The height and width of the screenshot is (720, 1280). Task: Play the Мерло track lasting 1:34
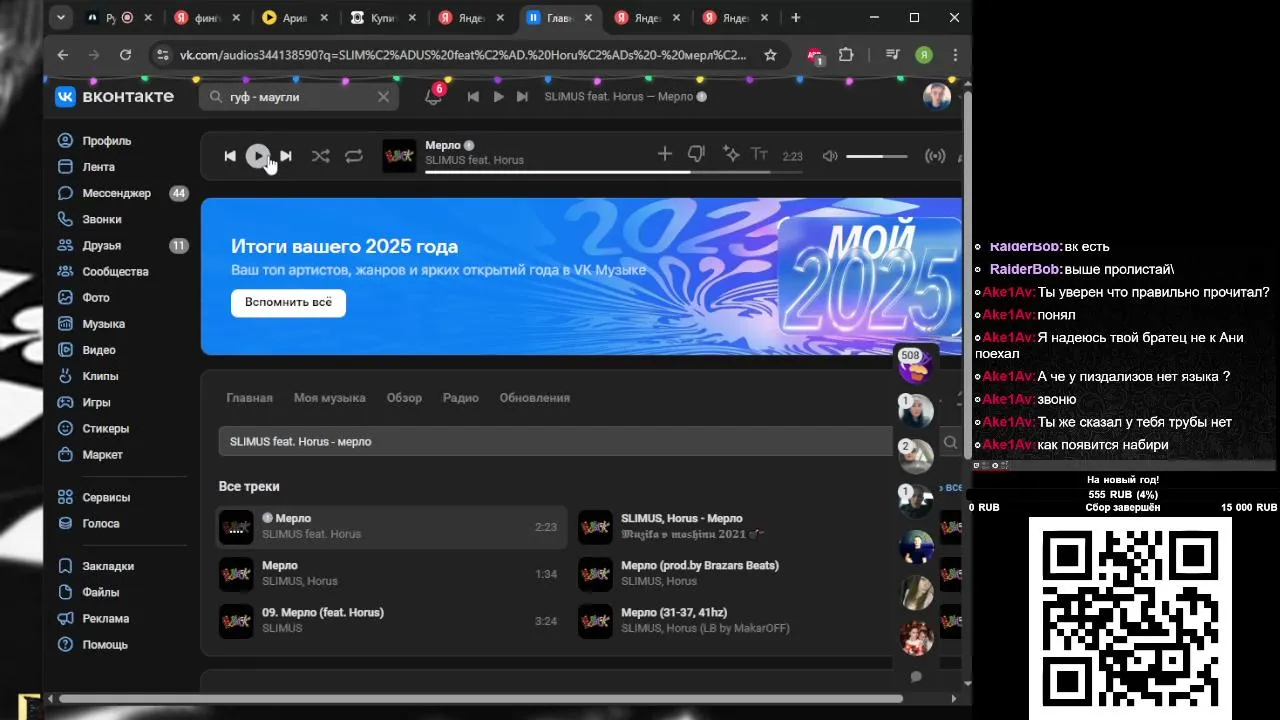(x=391, y=574)
